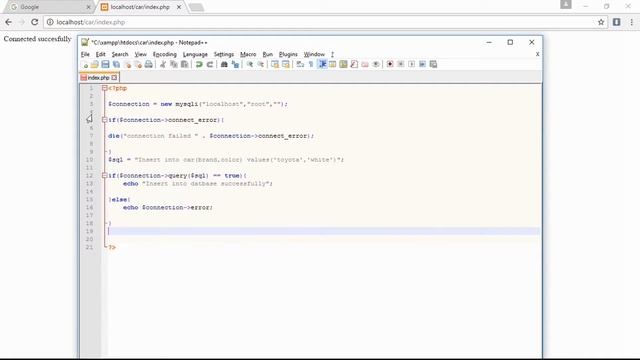Click the Redo toolbar icon

pyautogui.click(x=210, y=64)
